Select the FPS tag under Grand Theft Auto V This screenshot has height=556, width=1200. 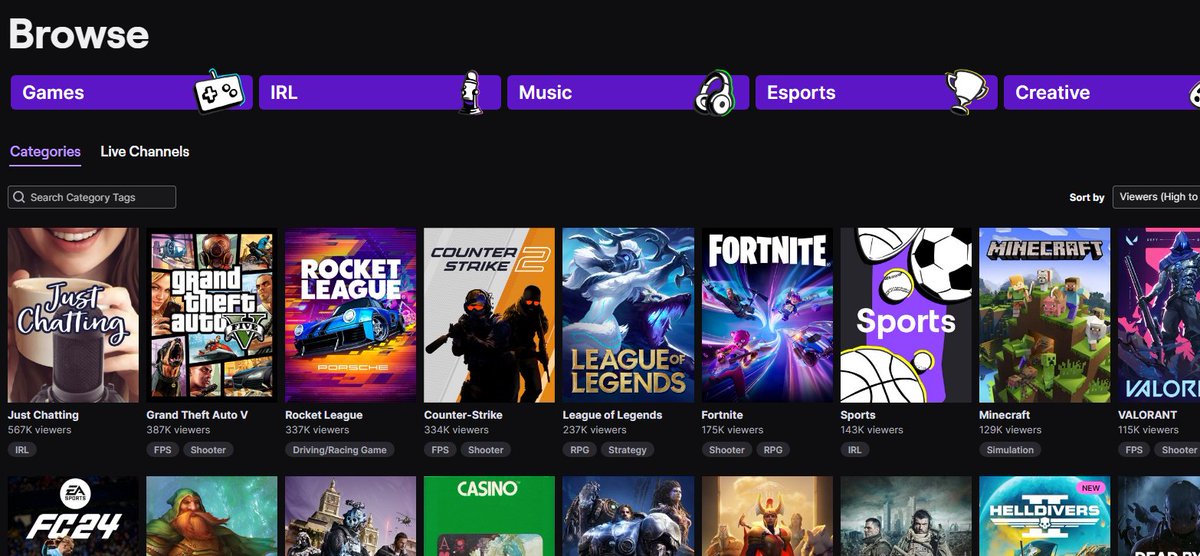[x=162, y=450]
